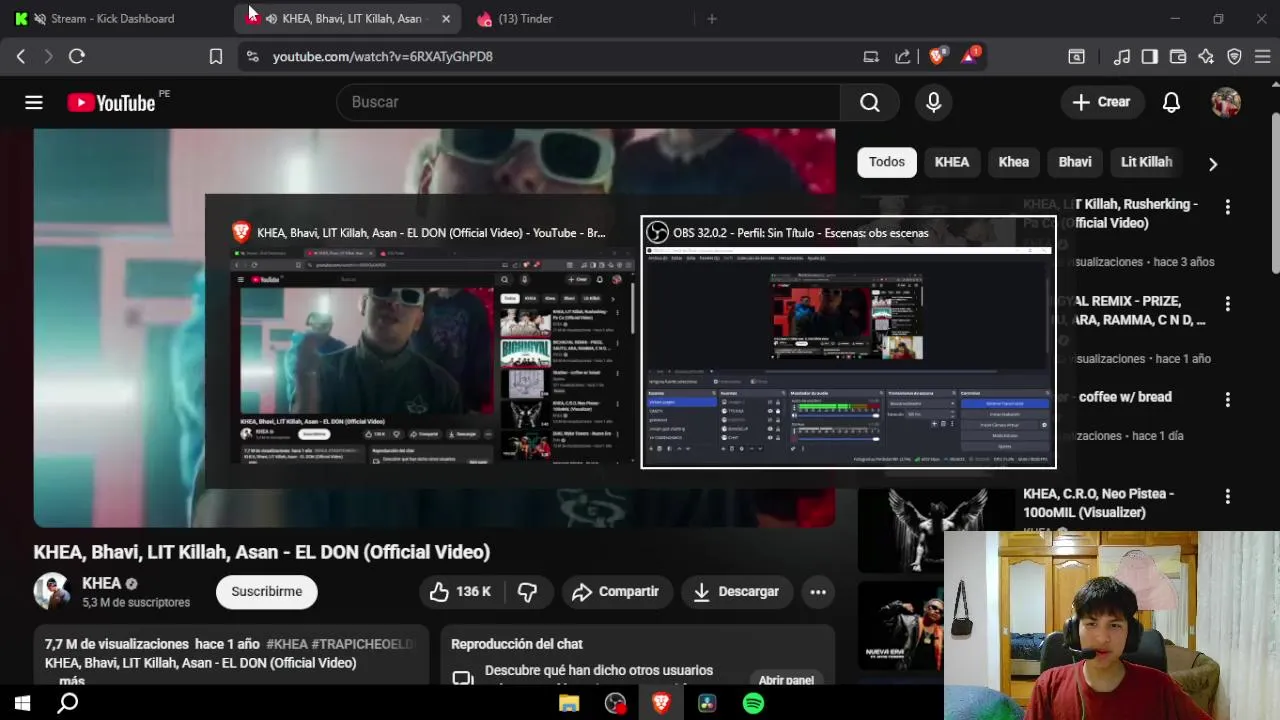
Task: Open the 100oMIL Visualizer video thumbnail
Action: pyautogui.click(x=937, y=530)
